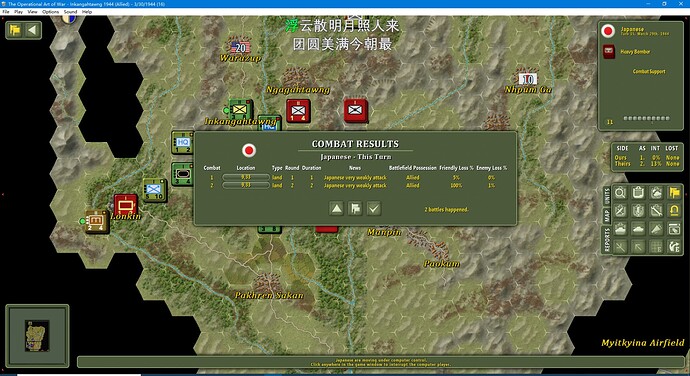Screen dimensions: 690x376
Task: Select the red Japanese unit near Ngagahtawng
Action: [x=298, y=111]
